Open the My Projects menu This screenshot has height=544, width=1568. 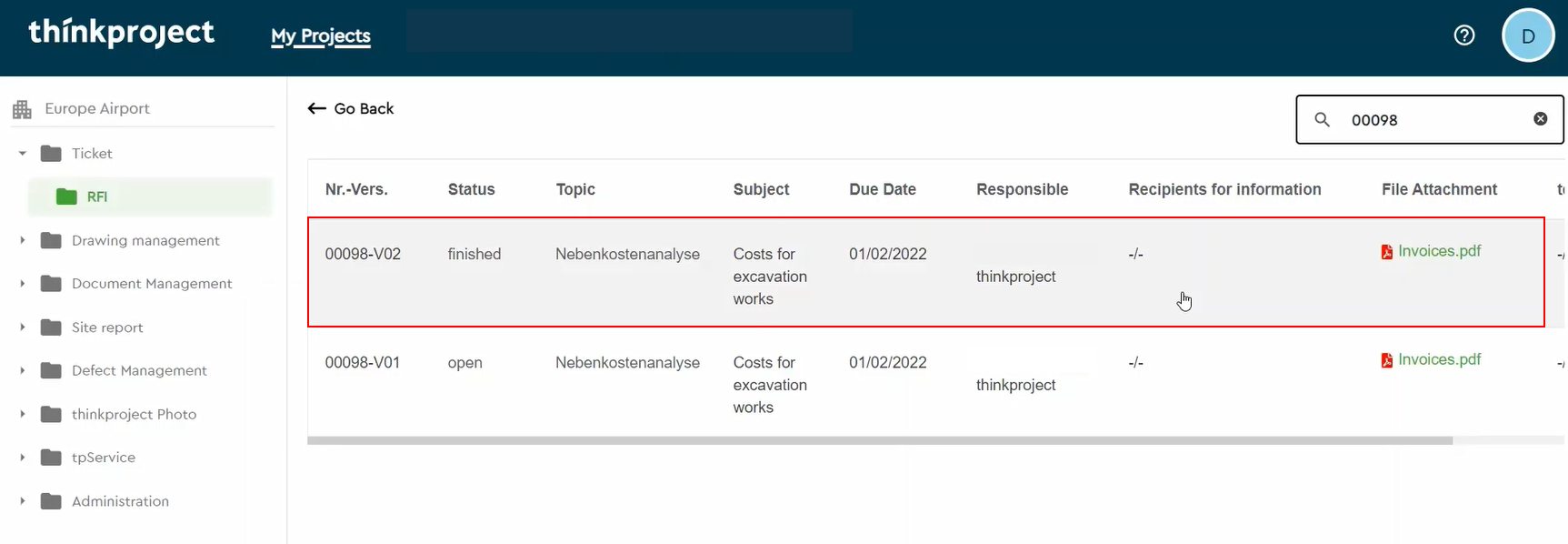coord(320,36)
